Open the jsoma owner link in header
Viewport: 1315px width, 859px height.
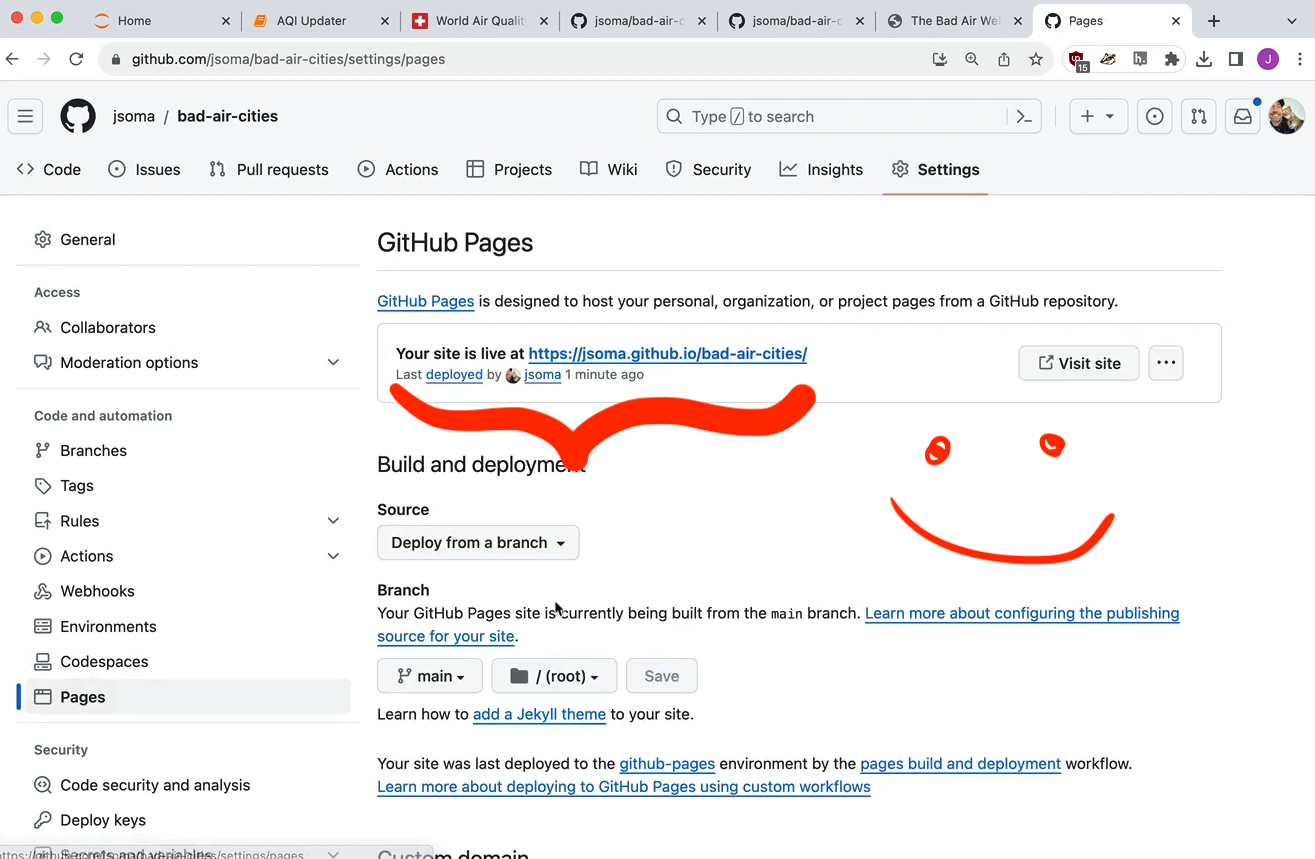point(133,116)
